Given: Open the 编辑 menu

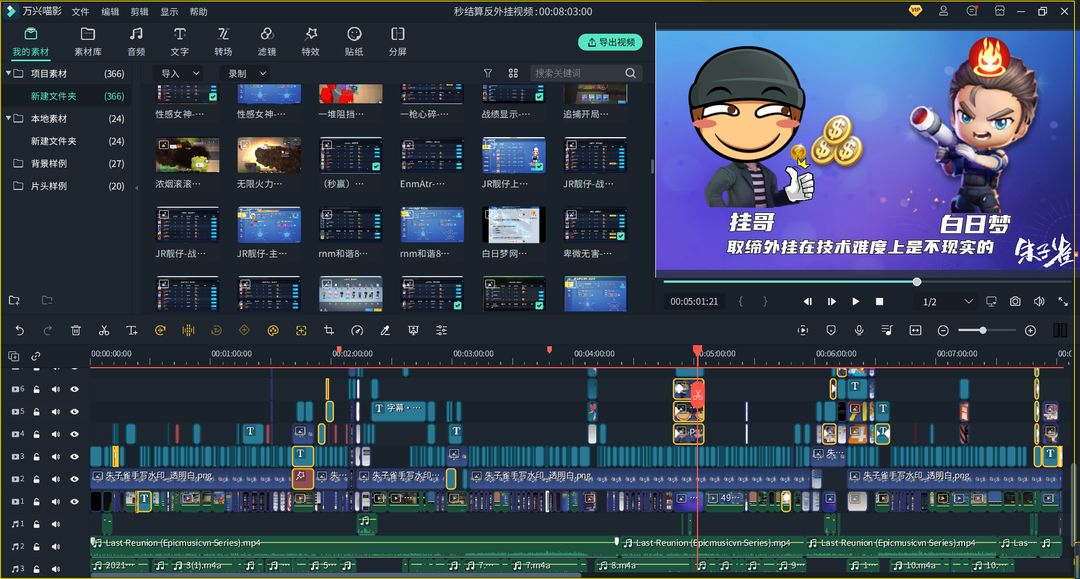Looking at the screenshot, I should [110, 12].
